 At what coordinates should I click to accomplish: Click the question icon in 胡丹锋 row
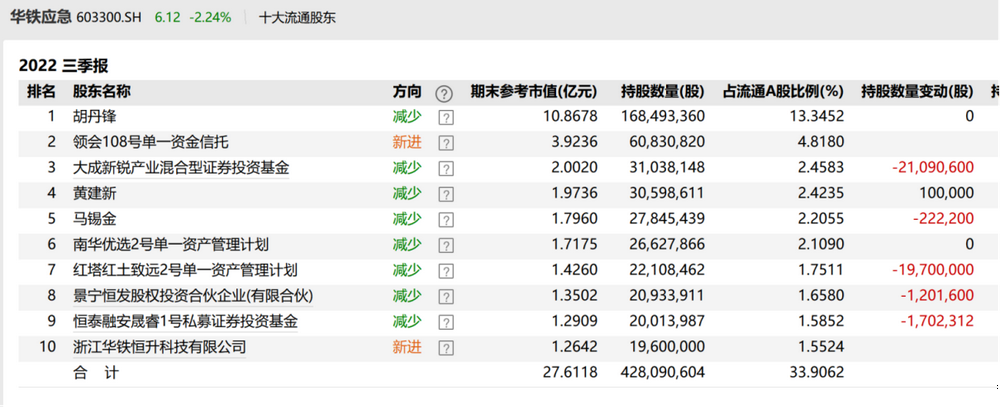pos(446,117)
